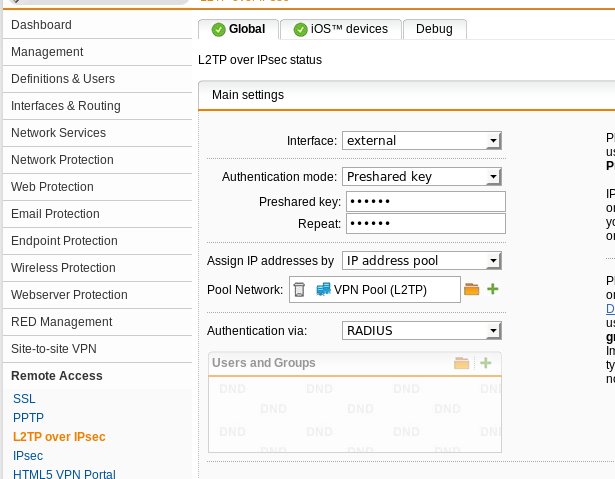Open Wireless Protection menu
This screenshot has width=615, height=479.
pos(97,268)
